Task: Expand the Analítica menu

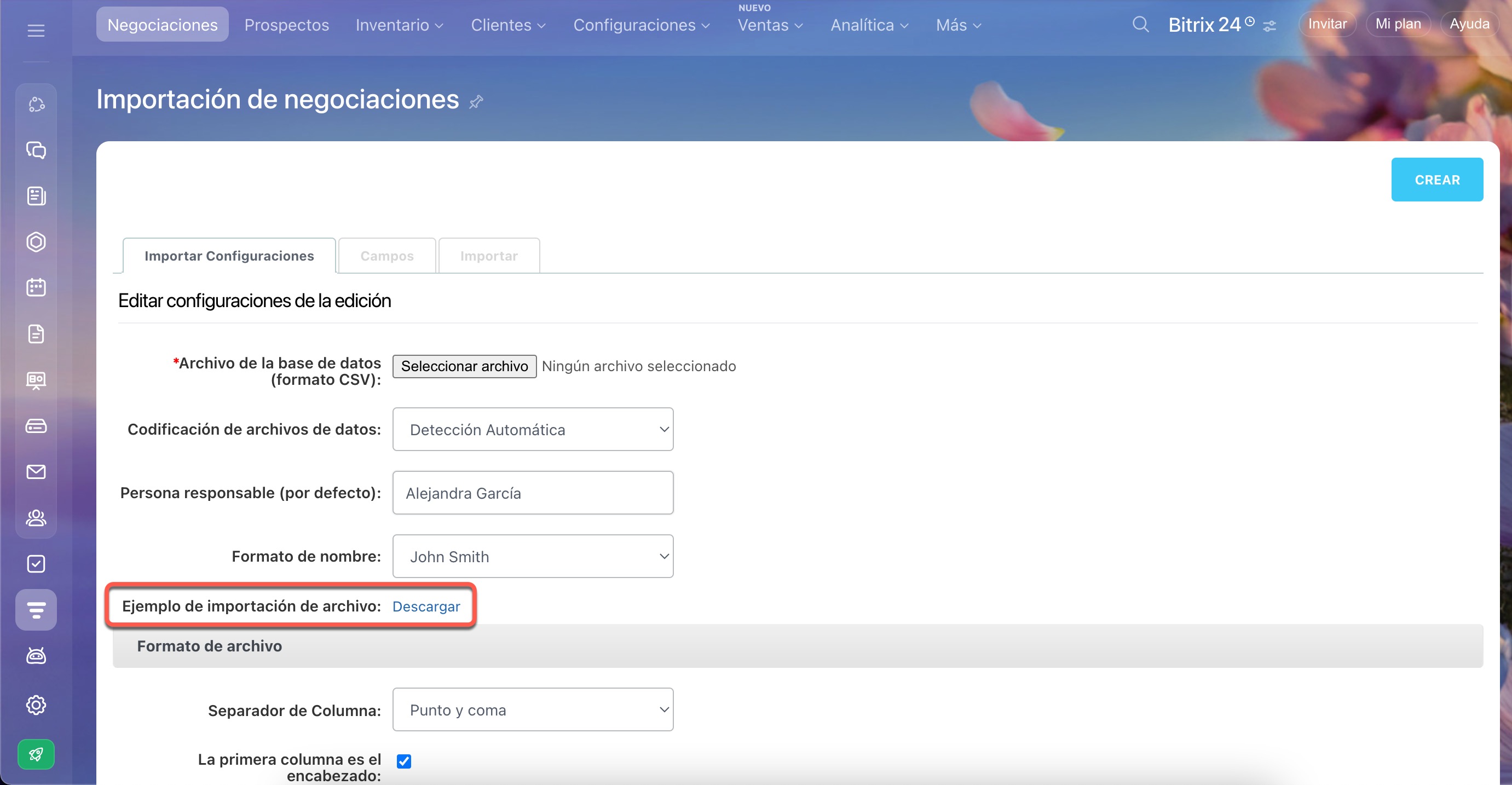Action: point(869,25)
